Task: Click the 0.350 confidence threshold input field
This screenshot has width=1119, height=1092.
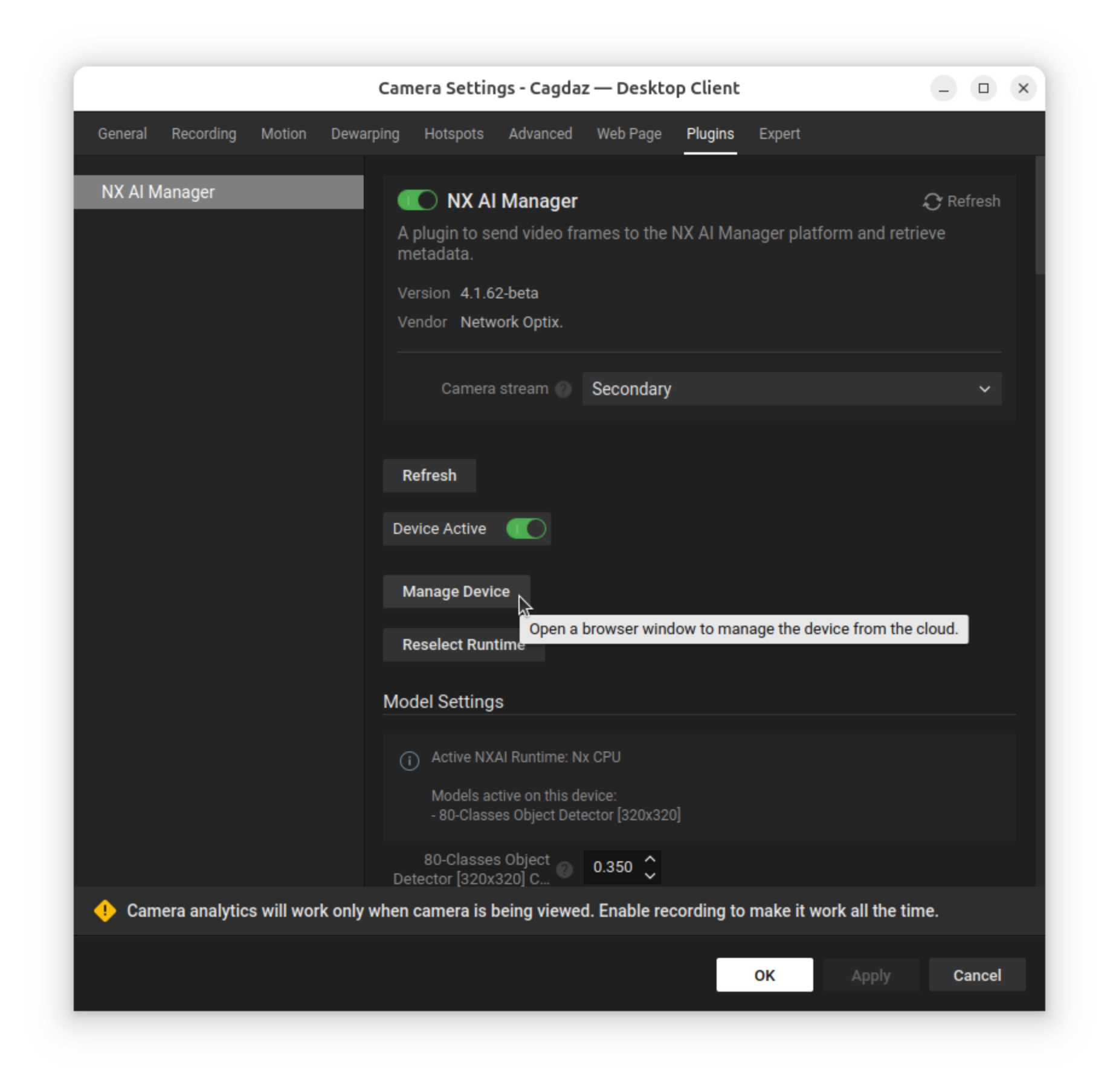Action: [x=612, y=867]
